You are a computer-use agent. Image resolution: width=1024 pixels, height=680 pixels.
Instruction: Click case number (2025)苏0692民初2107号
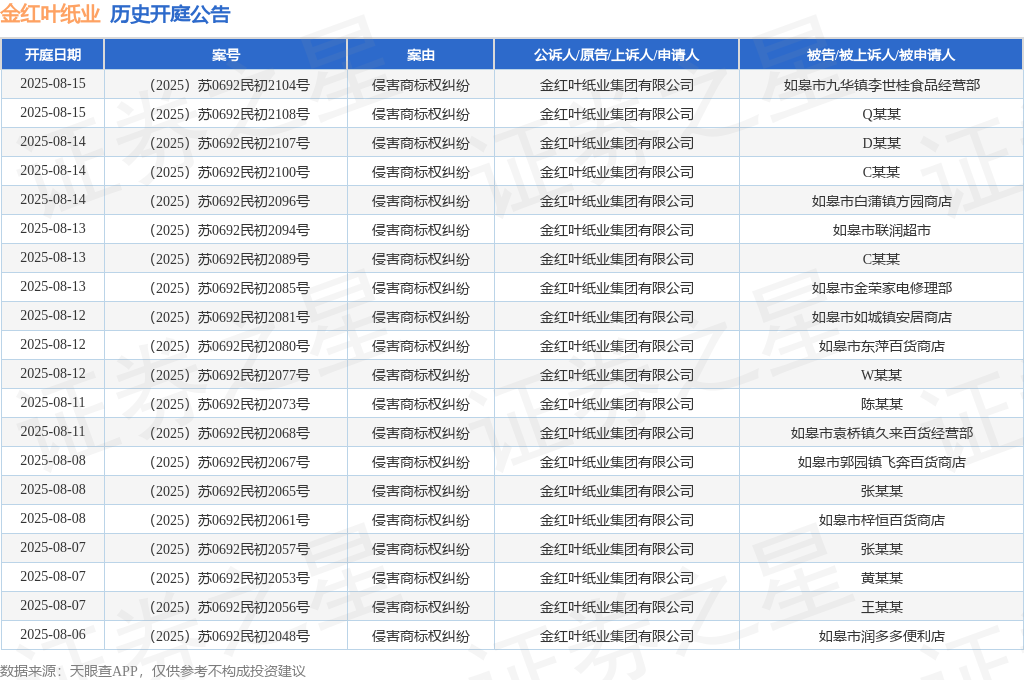point(226,143)
